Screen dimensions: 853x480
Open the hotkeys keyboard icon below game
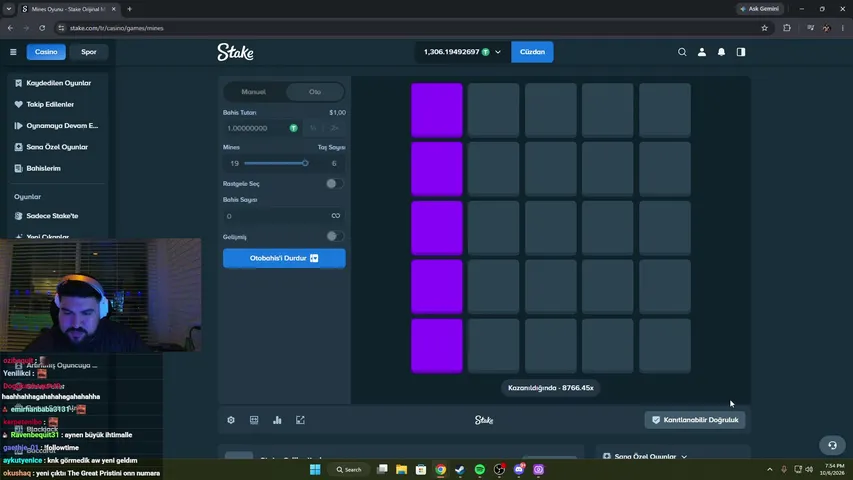pyautogui.click(x=254, y=420)
